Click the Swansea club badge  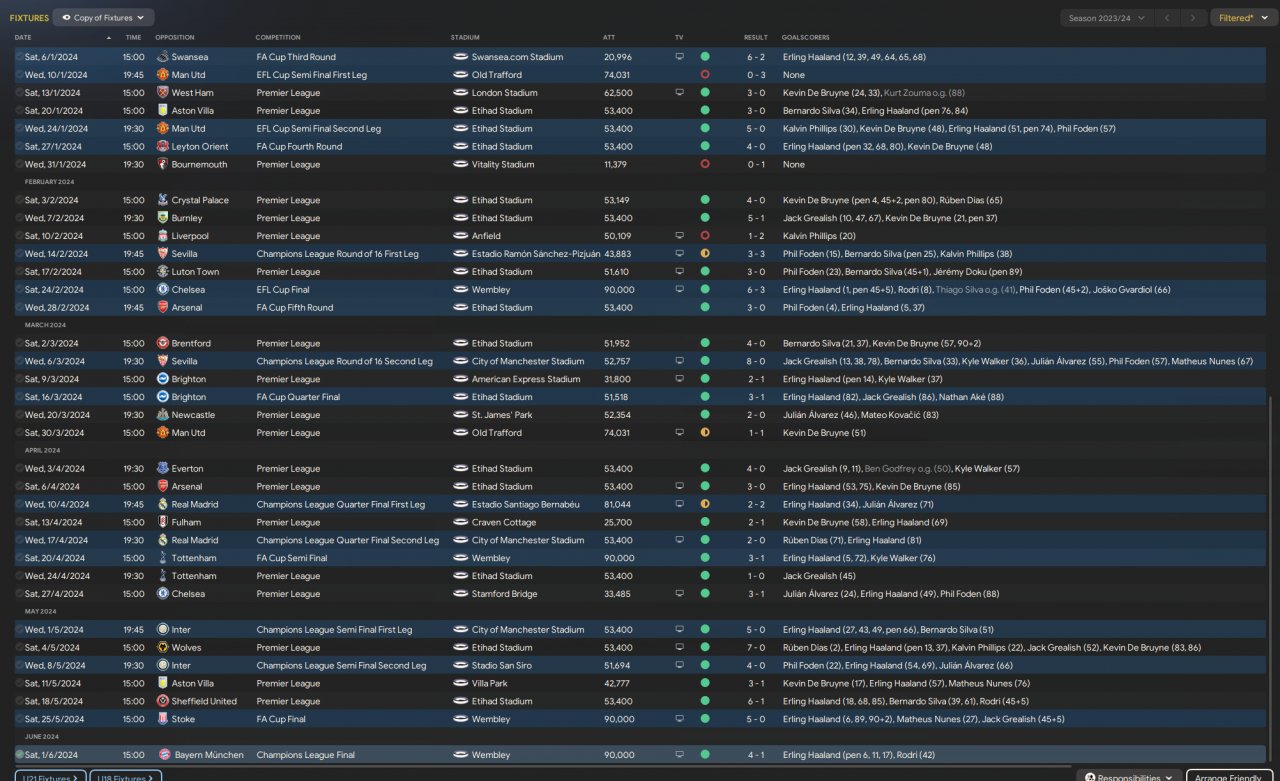tap(163, 57)
